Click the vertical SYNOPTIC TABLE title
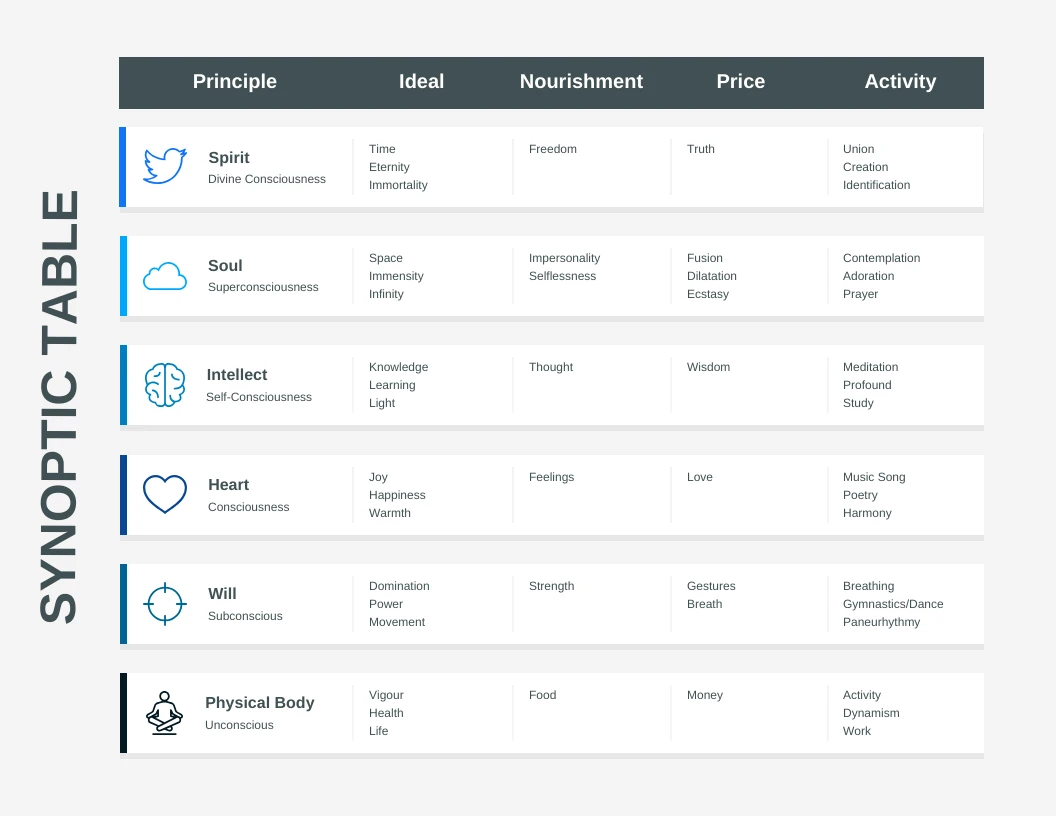This screenshot has height=816, width=1056. tap(59, 407)
